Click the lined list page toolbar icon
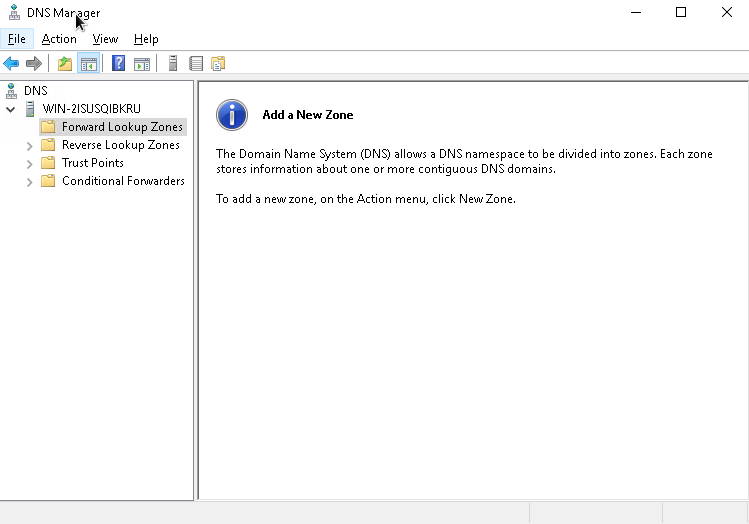This screenshot has height=524, width=749. [x=196, y=64]
